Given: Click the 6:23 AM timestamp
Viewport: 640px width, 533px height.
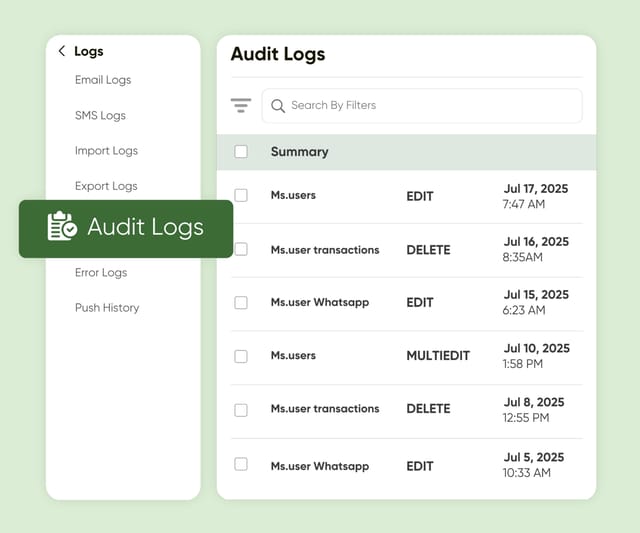Looking at the screenshot, I should tap(524, 310).
